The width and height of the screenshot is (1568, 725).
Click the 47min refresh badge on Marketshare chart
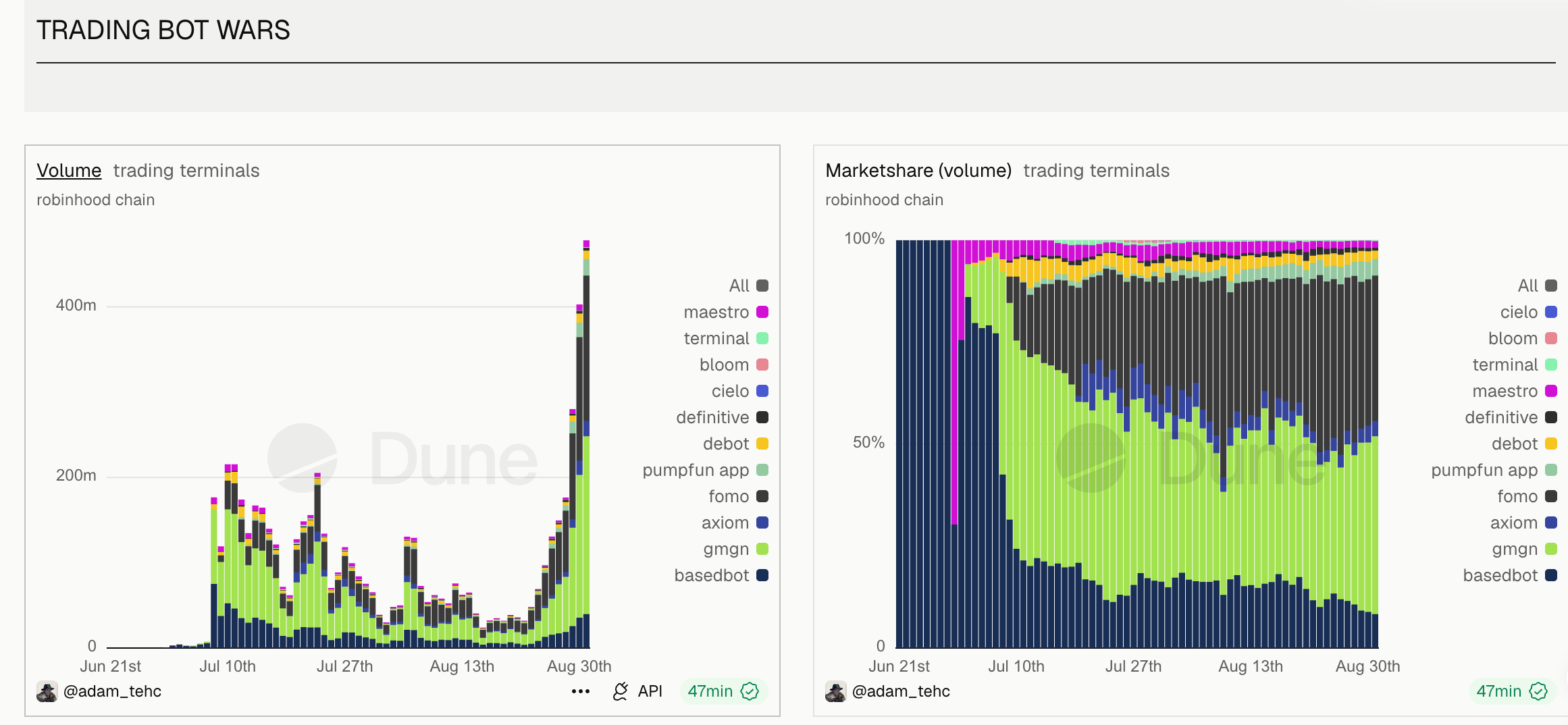coord(1512,691)
